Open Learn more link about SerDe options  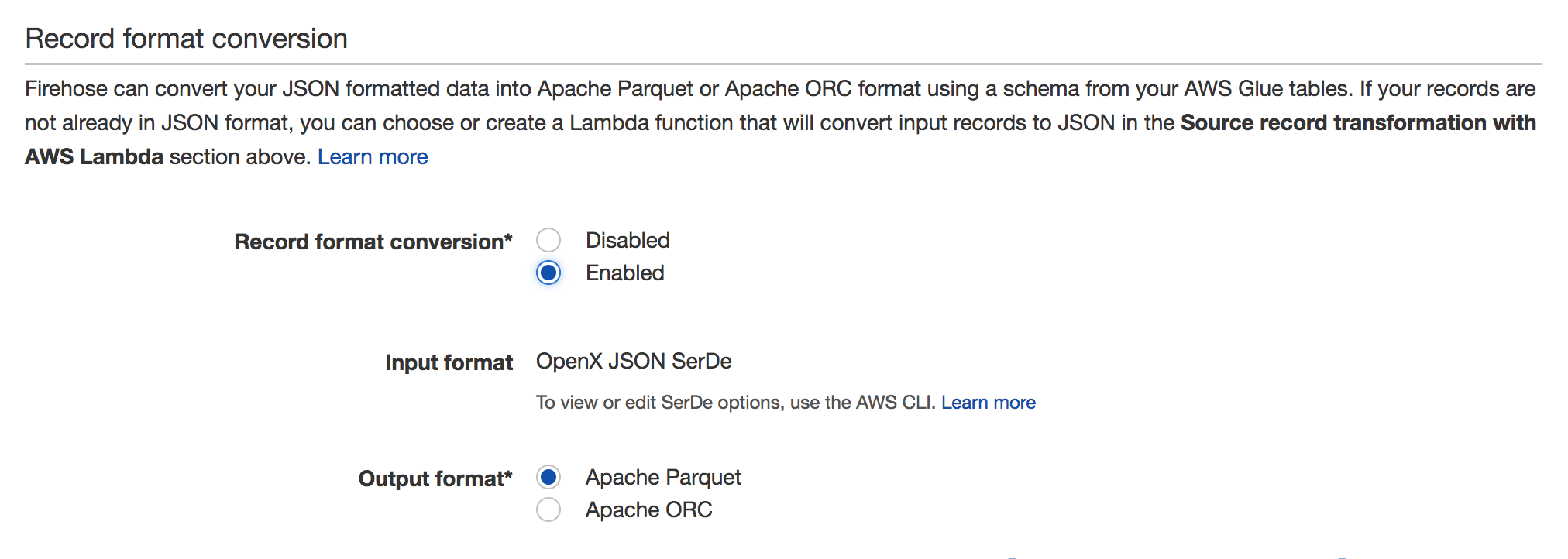[x=988, y=403]
